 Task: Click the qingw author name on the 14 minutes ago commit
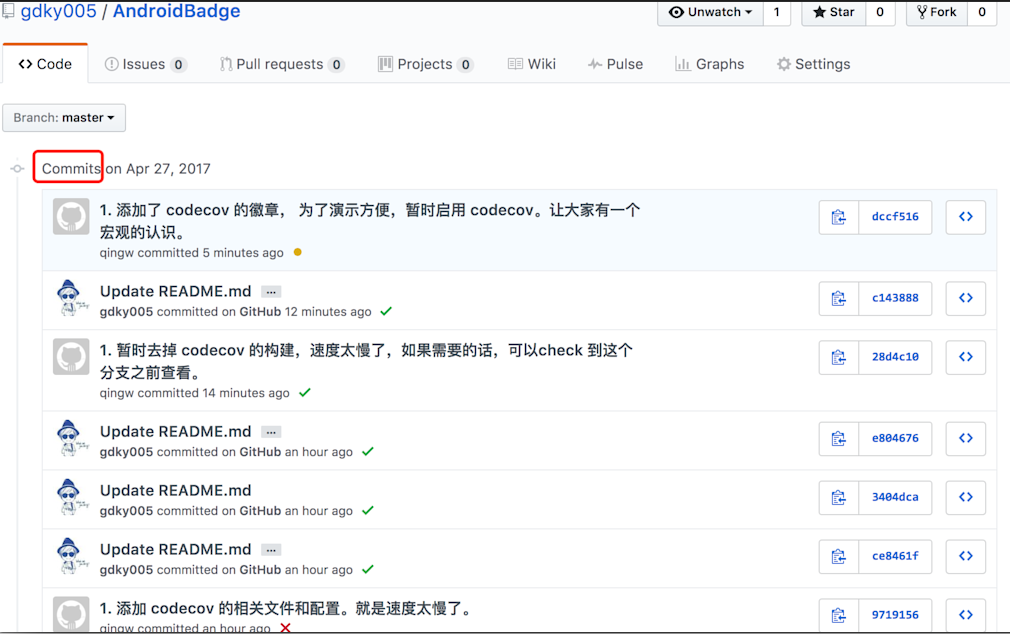tap(117, 393)
